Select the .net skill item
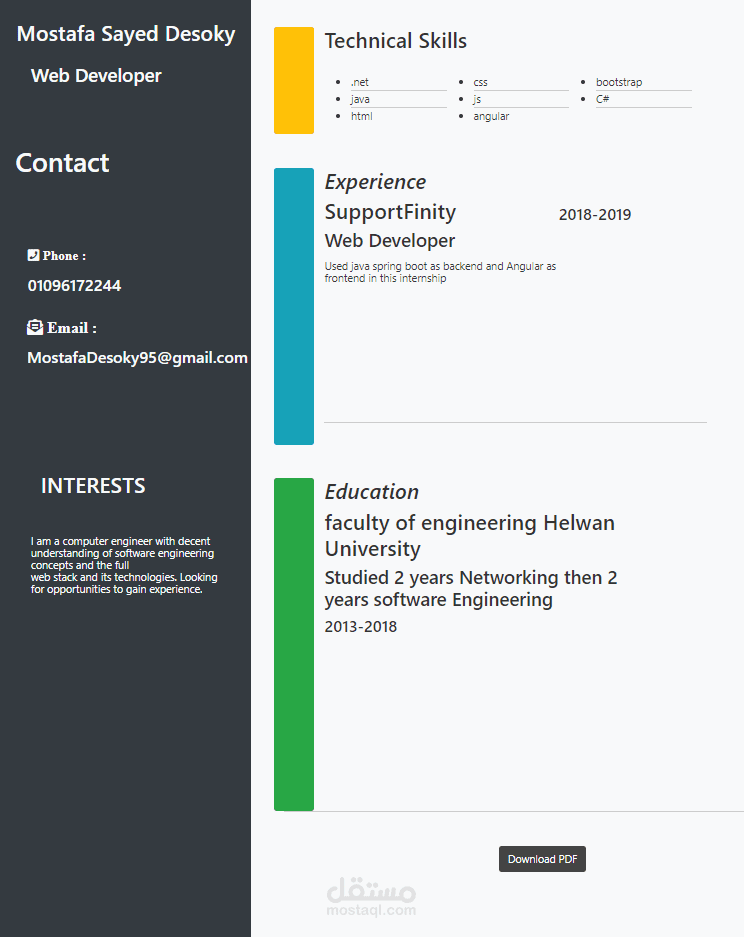 click(x=360, y=82)
